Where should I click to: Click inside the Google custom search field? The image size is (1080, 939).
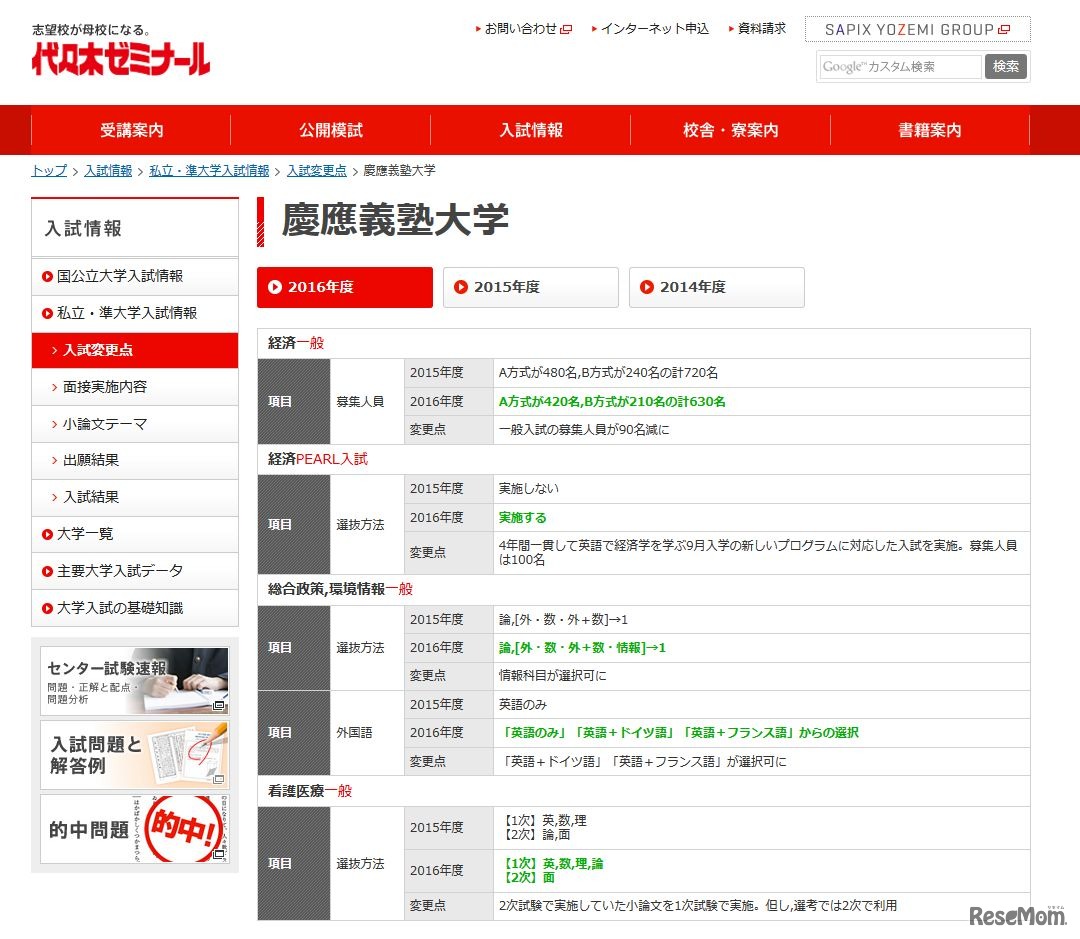point(898,67)
